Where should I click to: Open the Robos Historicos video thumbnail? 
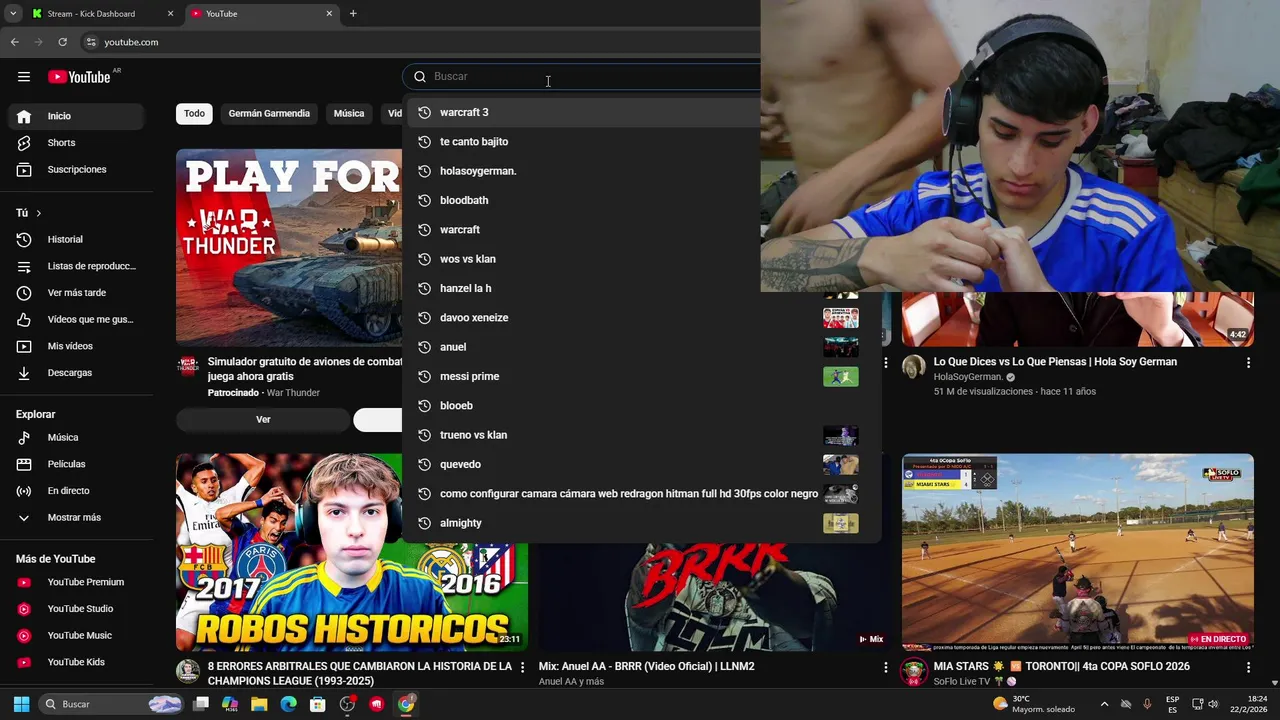(x=352, y=552)
